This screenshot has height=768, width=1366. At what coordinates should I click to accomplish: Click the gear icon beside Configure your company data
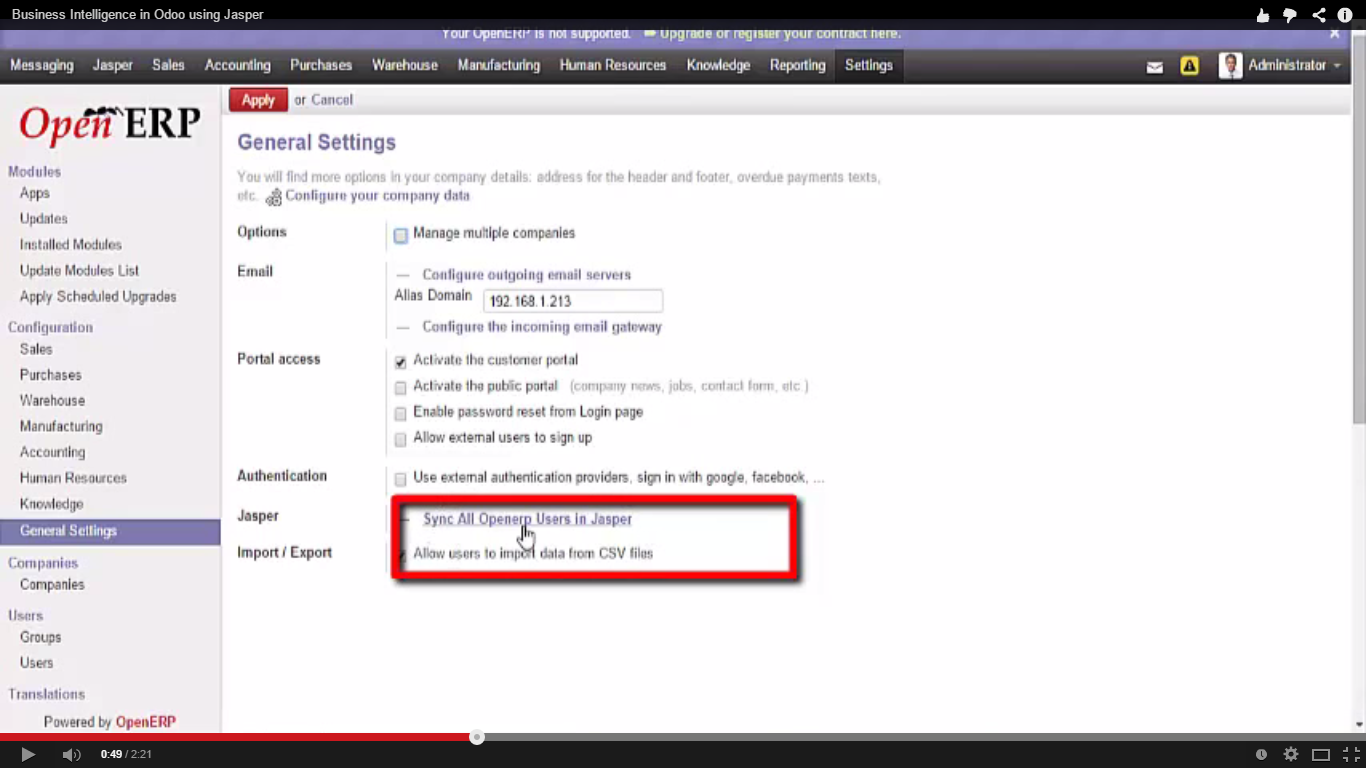tap(273, 197)
